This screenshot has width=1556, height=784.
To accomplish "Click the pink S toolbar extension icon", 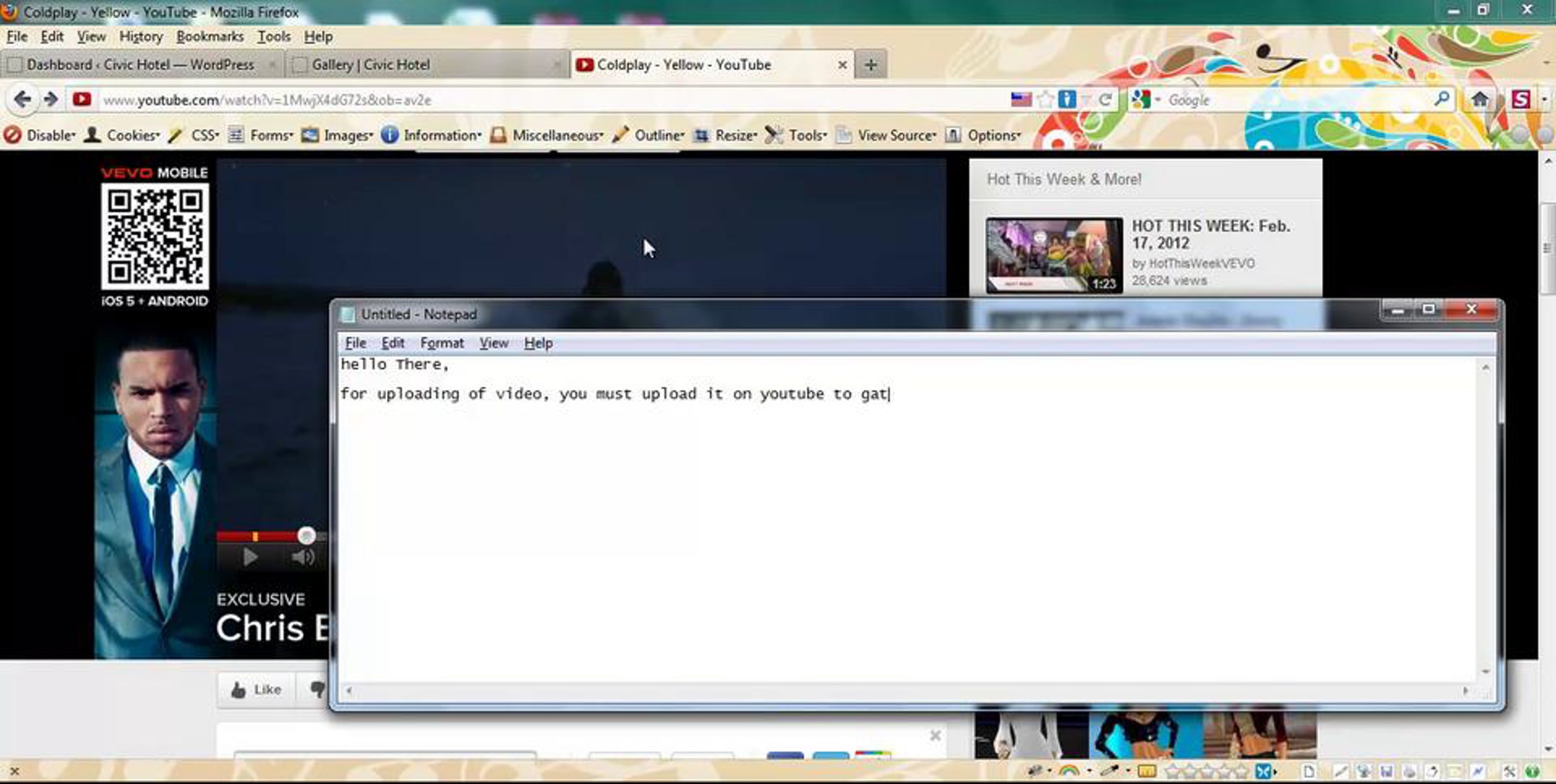I will (1520, 99).
